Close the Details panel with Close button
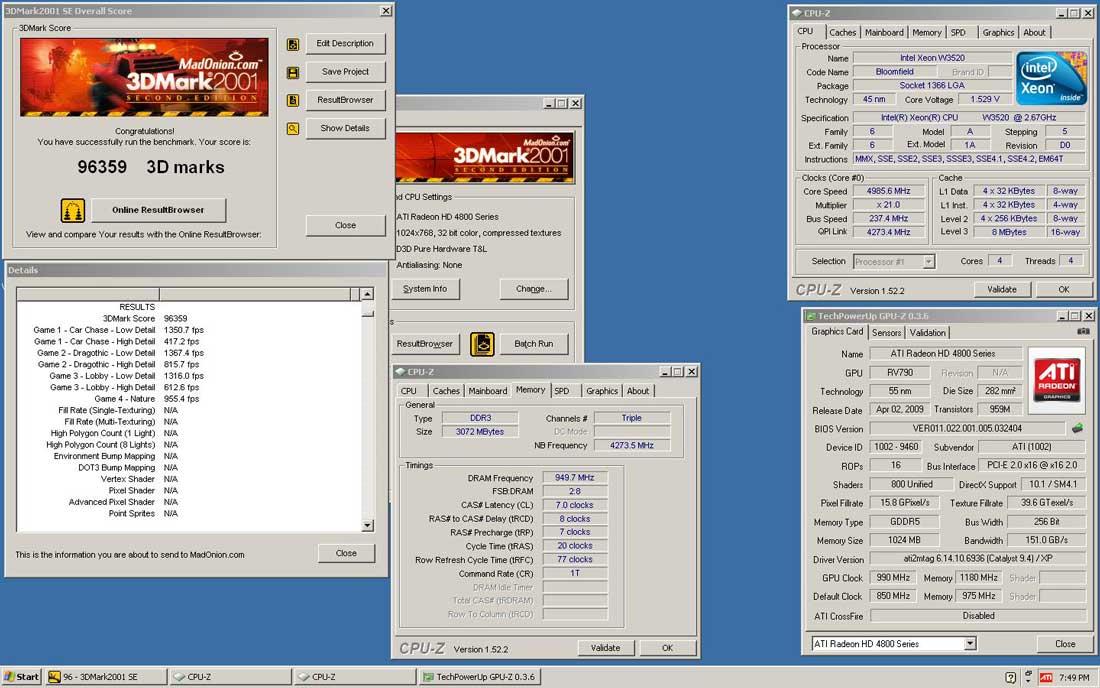Viewport: 1100px width, 688px height. tap(346, 553)
